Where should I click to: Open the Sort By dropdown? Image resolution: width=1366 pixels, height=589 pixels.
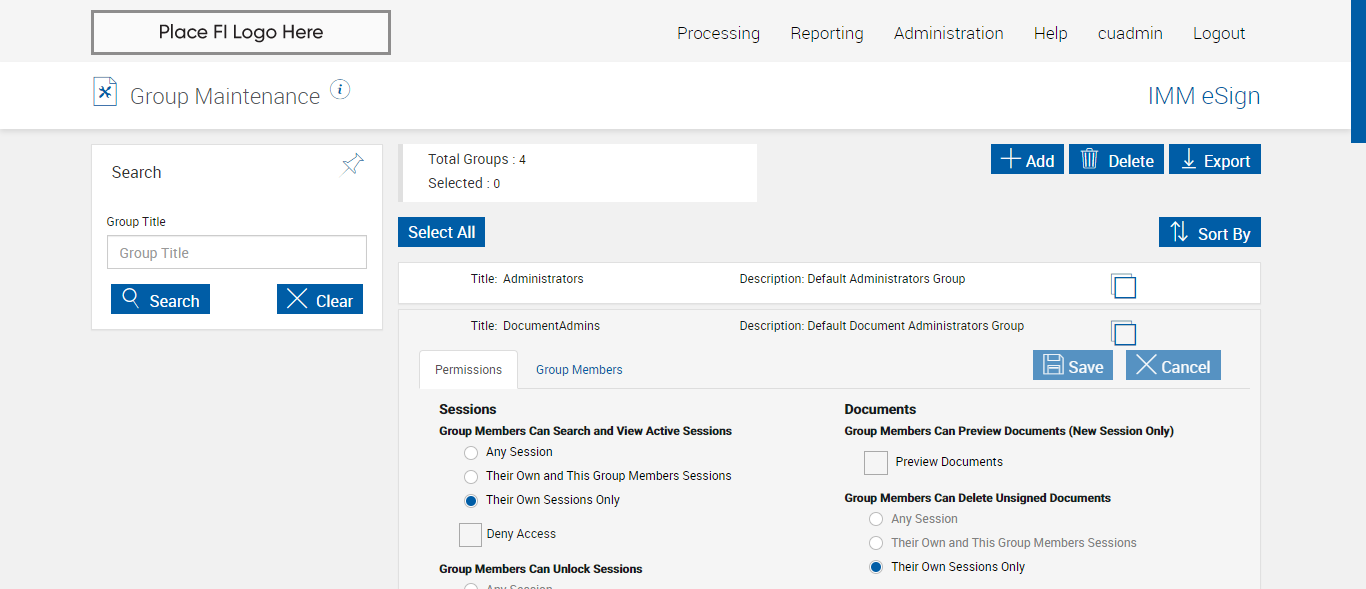pos(1210,233)
